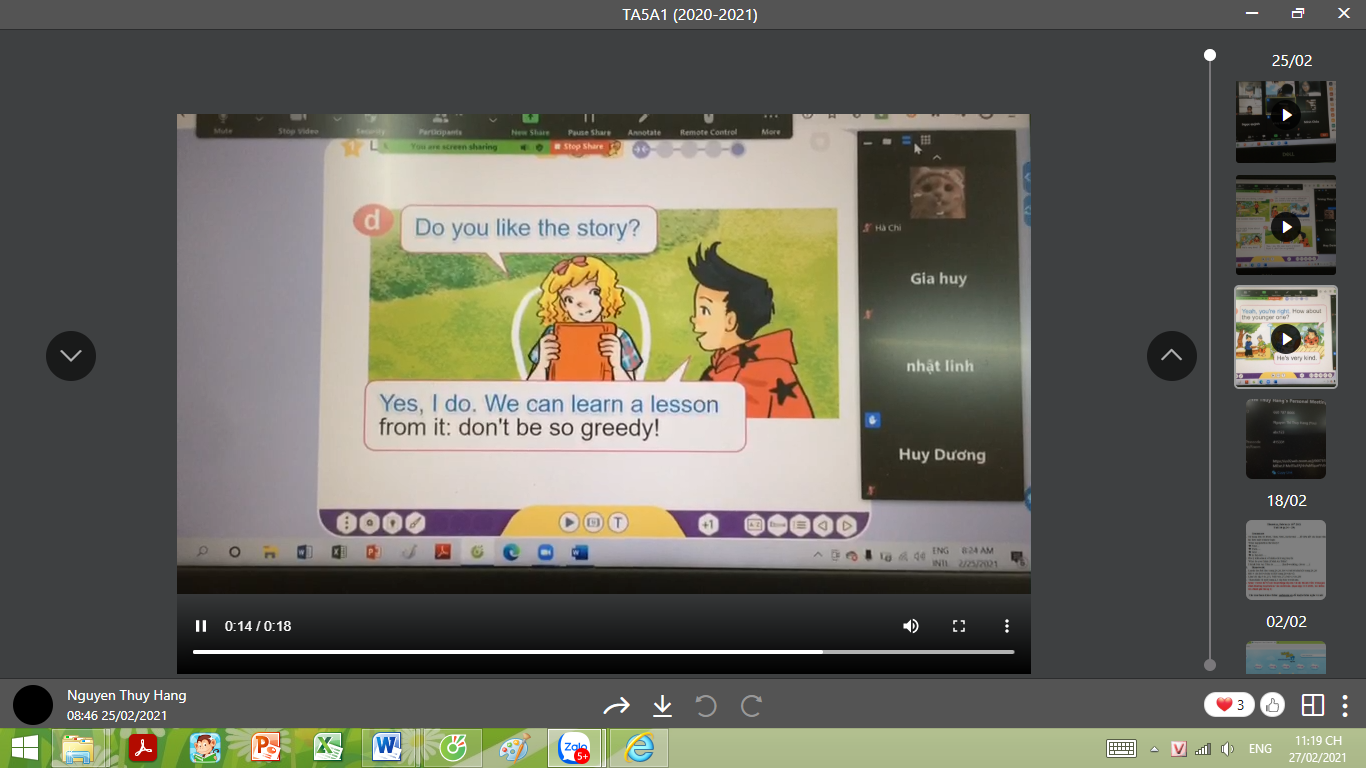
Task: Rotate media counterclockwise
Action: pos(706,706)
